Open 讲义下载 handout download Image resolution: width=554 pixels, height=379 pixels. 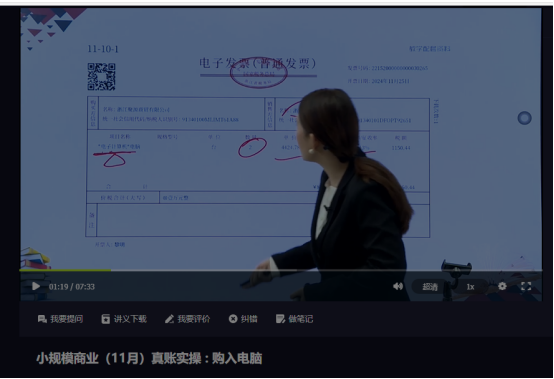(124, 319)
